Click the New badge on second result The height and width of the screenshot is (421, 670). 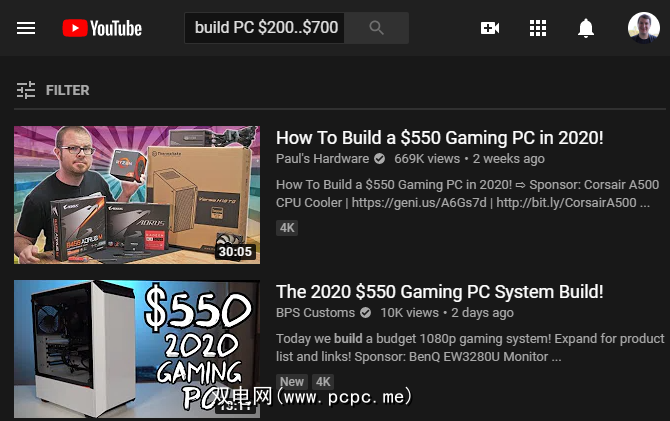292,382
